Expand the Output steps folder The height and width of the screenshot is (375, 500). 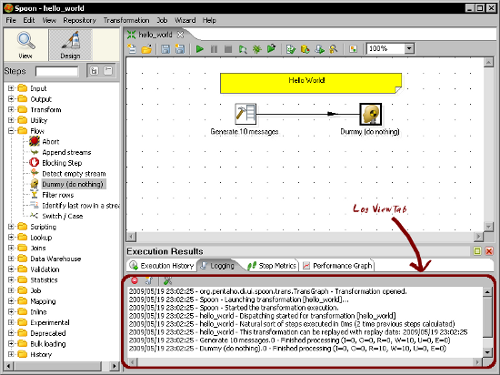tap(11, 99)
